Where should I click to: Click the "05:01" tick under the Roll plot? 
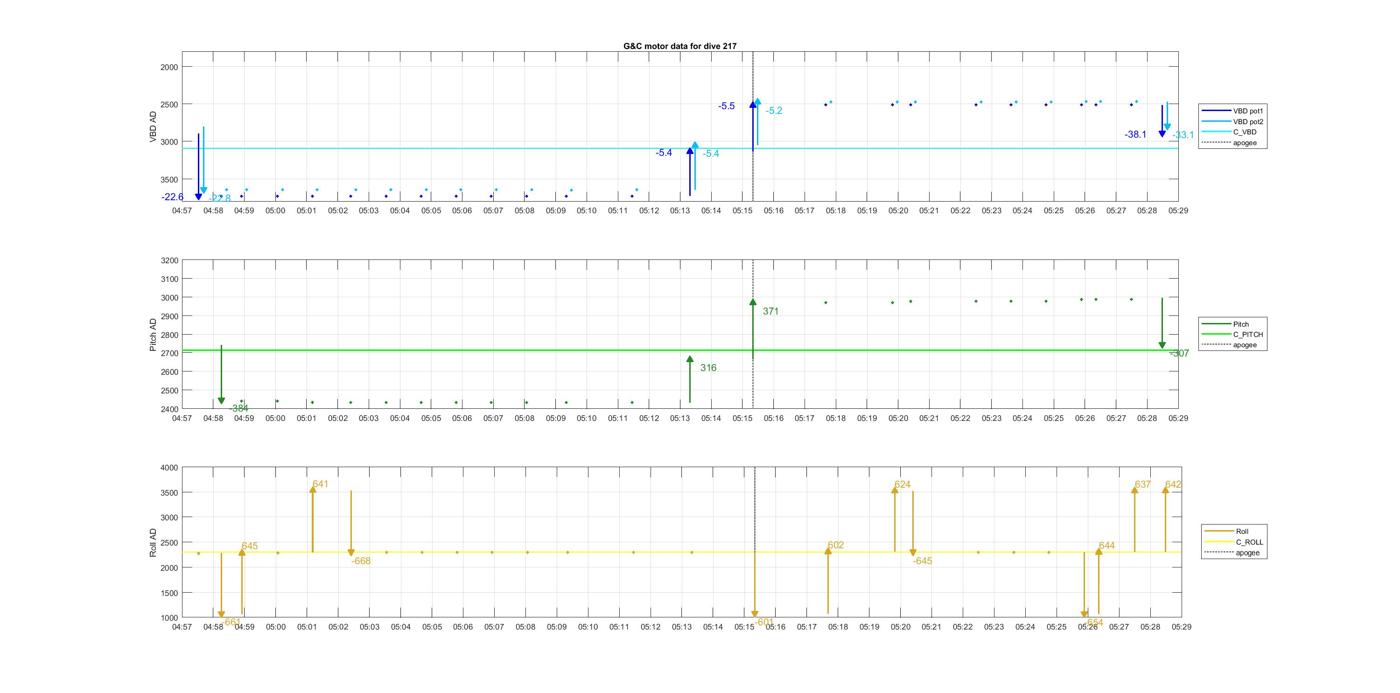coord(307,627)
